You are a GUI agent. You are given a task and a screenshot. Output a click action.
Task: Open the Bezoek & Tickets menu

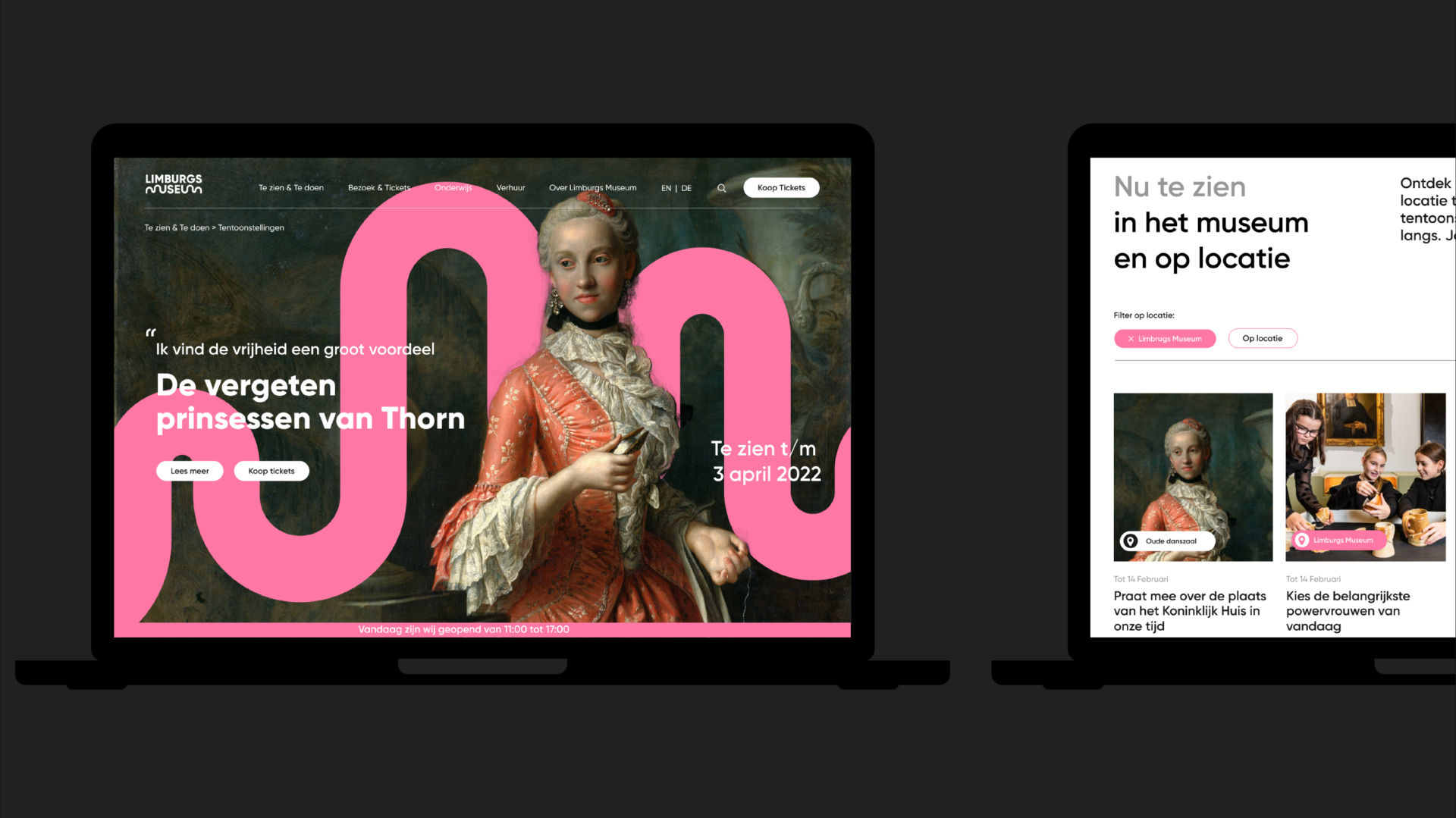[x=378, y=188]
